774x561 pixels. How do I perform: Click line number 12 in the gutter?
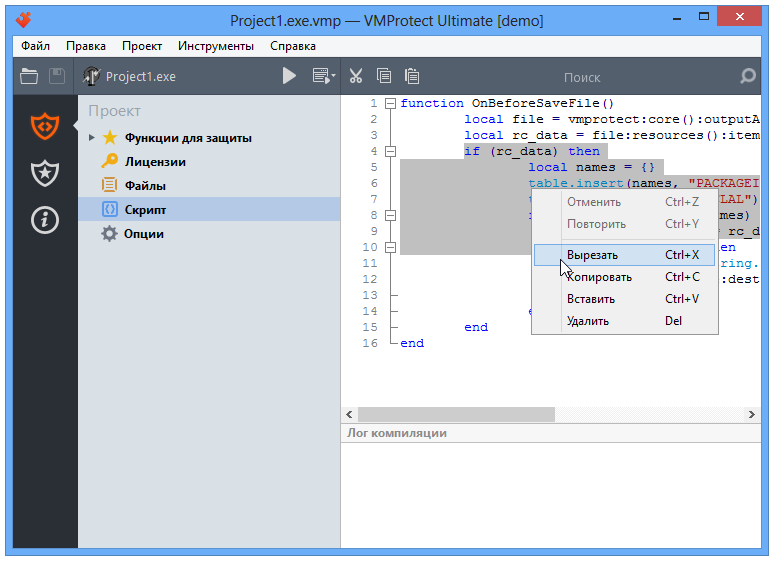[x=370, y=279]
